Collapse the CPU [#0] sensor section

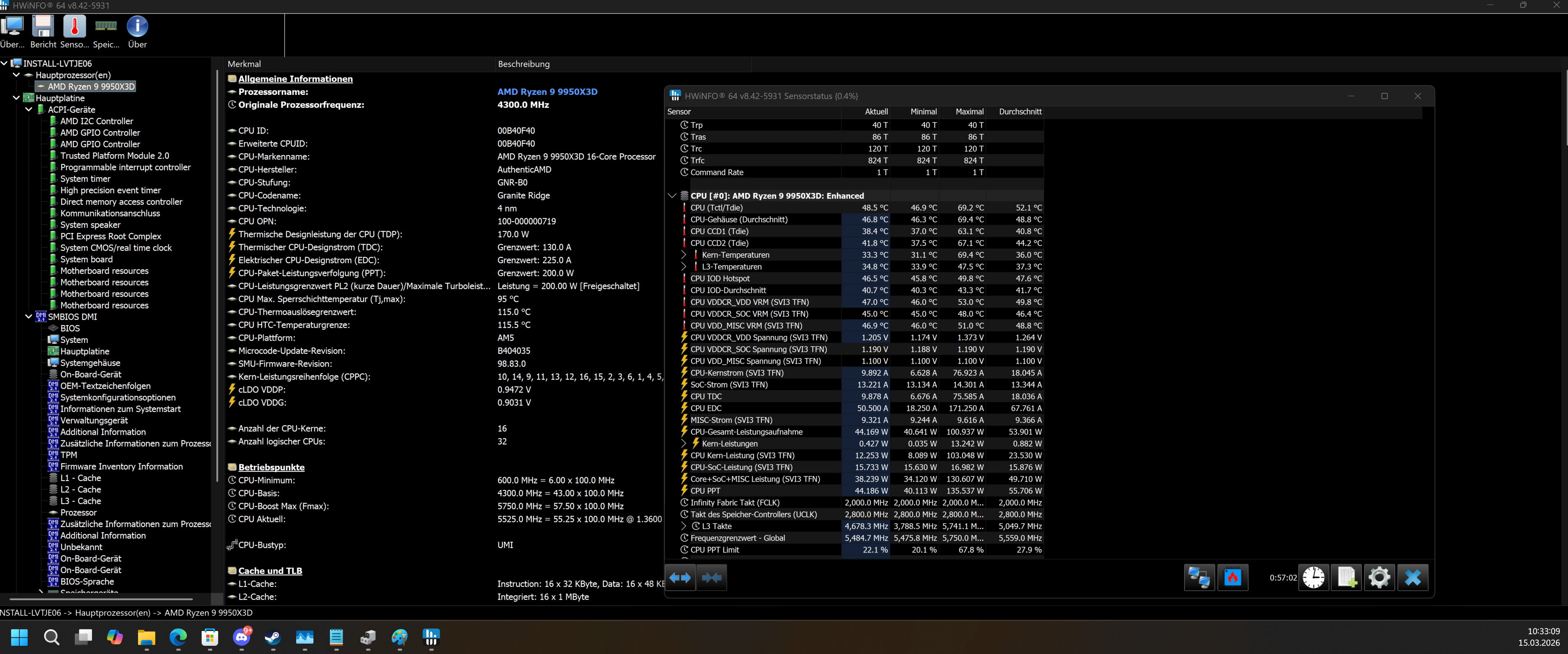coord(672,196)
